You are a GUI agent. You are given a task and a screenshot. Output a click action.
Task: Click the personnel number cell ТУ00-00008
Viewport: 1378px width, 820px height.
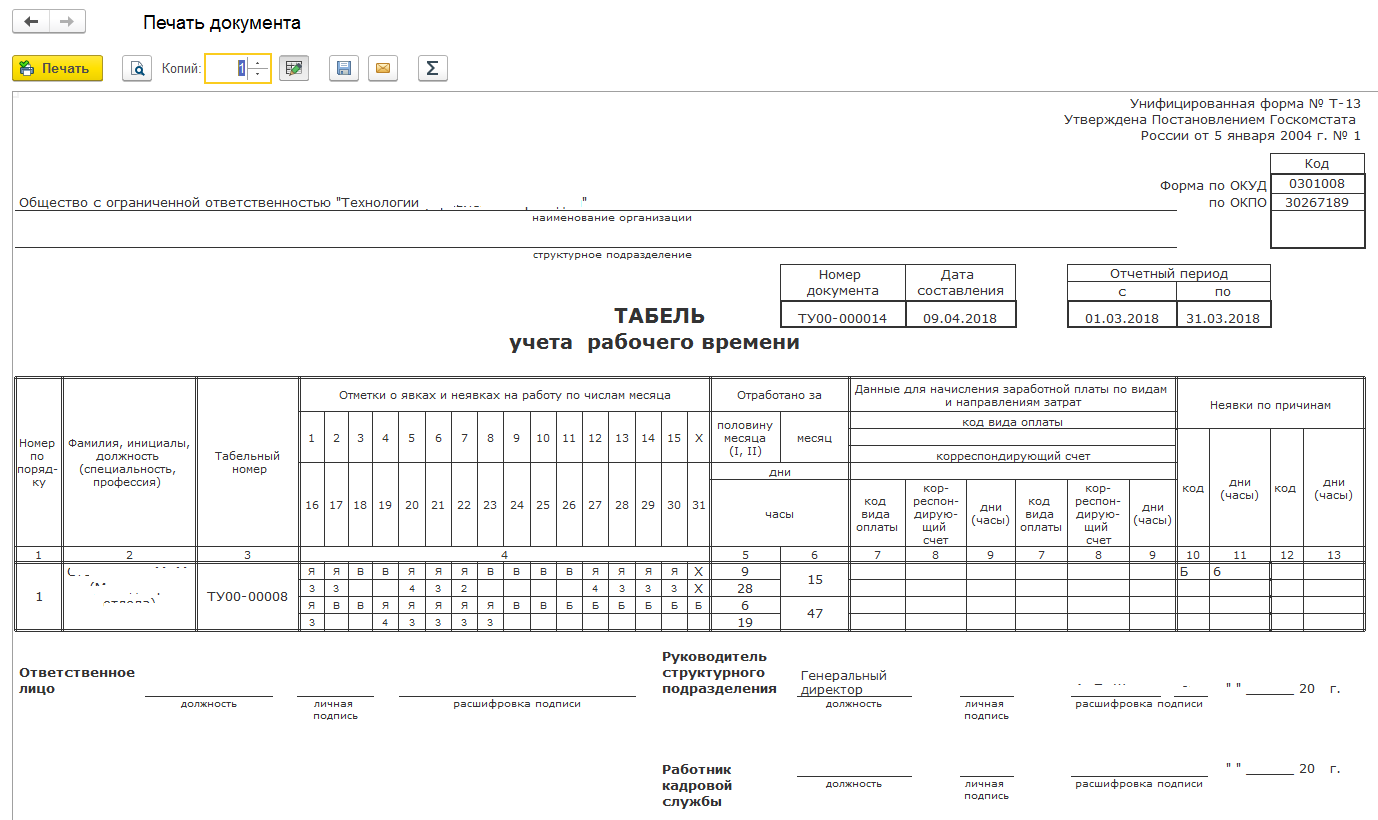click(x=248, y=597)
